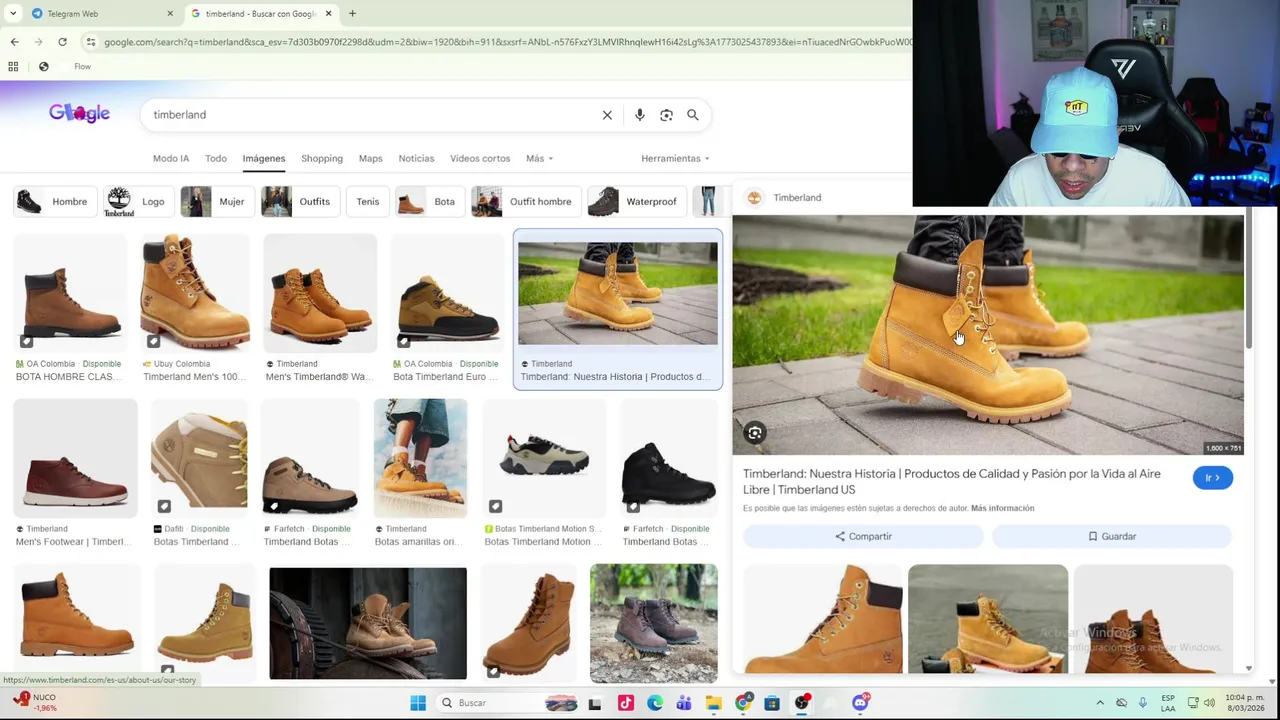Select the Imágenes tab
This screenshot has width=1280, height=720.
click(x=264, y=158)
